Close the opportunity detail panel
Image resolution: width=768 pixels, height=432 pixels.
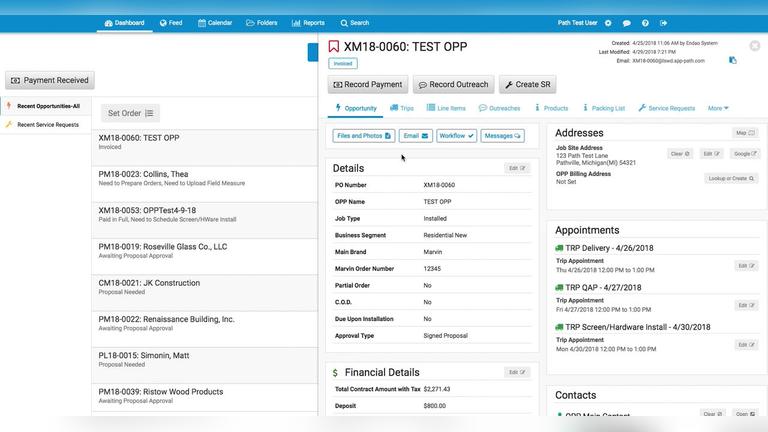point(755,46)
